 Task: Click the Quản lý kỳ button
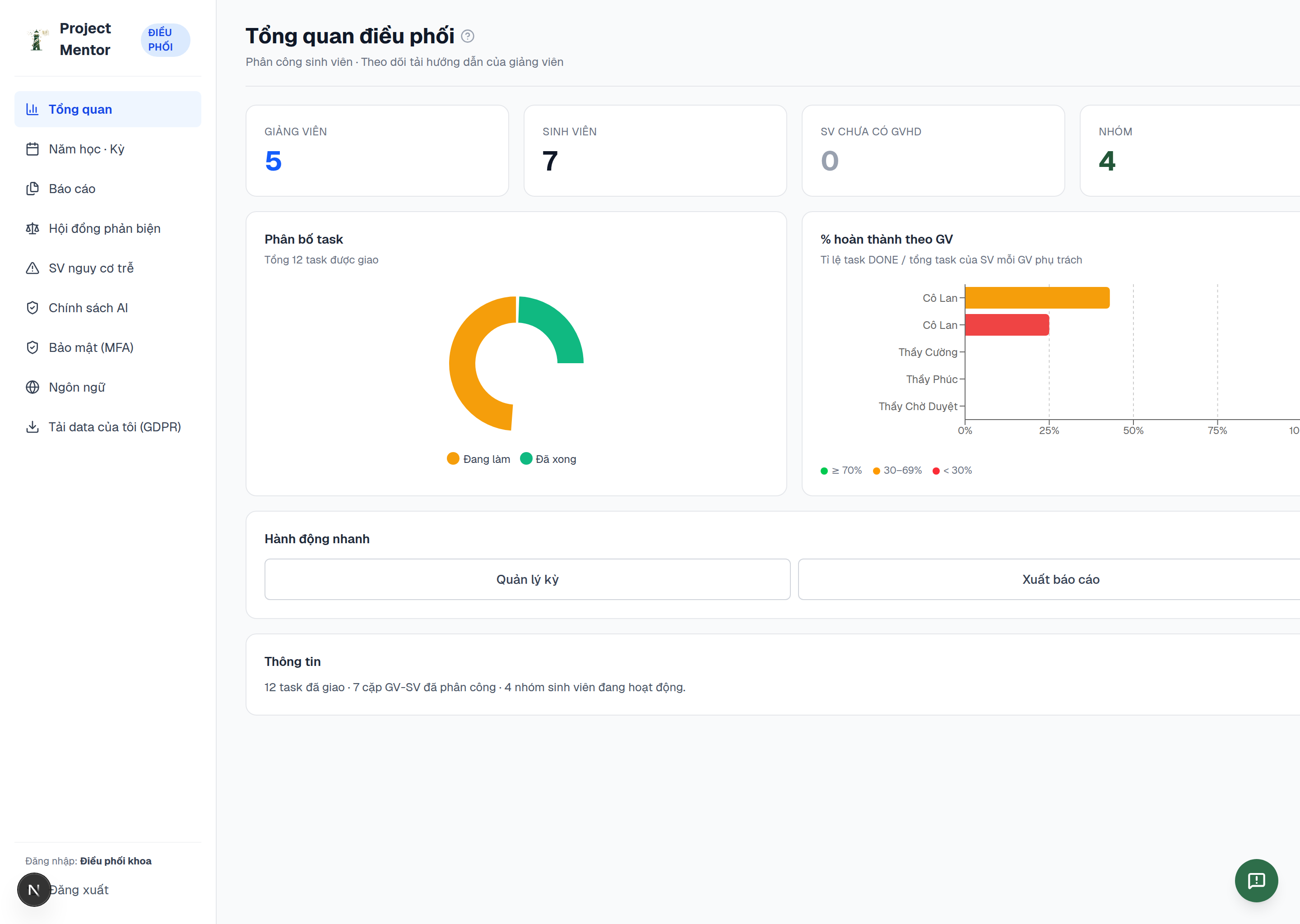click(527, 579)
